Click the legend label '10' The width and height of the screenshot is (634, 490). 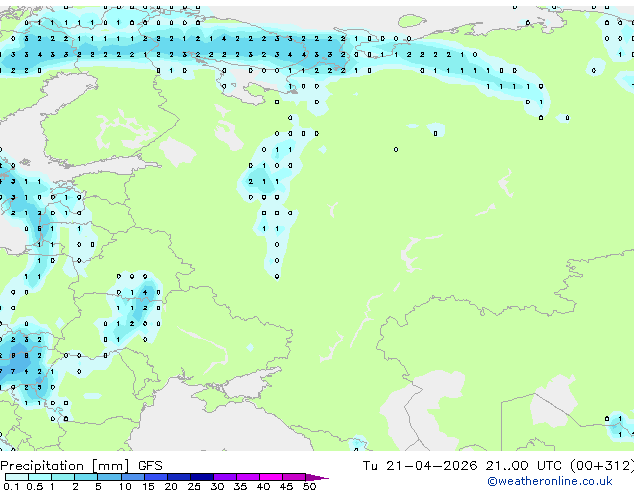click(x=125, y=486)
